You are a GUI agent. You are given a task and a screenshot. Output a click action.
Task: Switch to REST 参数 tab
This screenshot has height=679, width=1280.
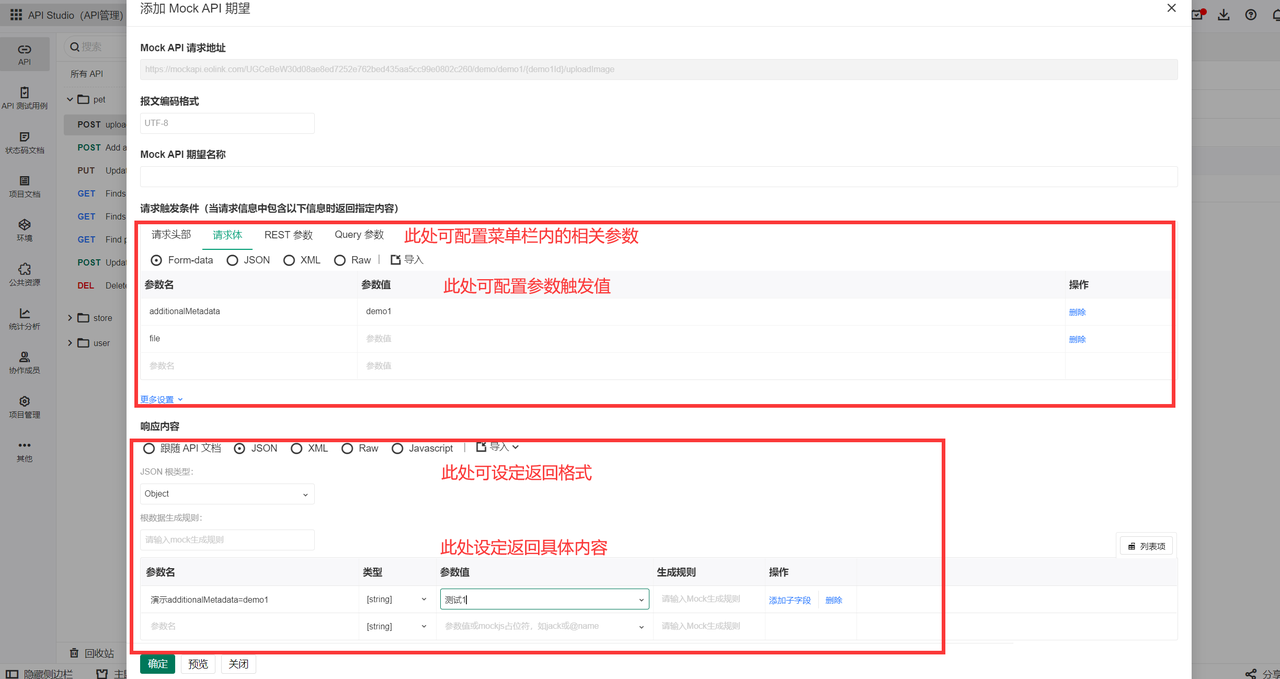click(x=288, y=235)
